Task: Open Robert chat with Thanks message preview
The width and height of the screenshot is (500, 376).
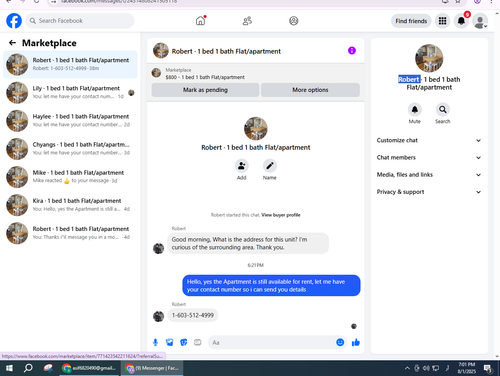Action: [70, 233]
